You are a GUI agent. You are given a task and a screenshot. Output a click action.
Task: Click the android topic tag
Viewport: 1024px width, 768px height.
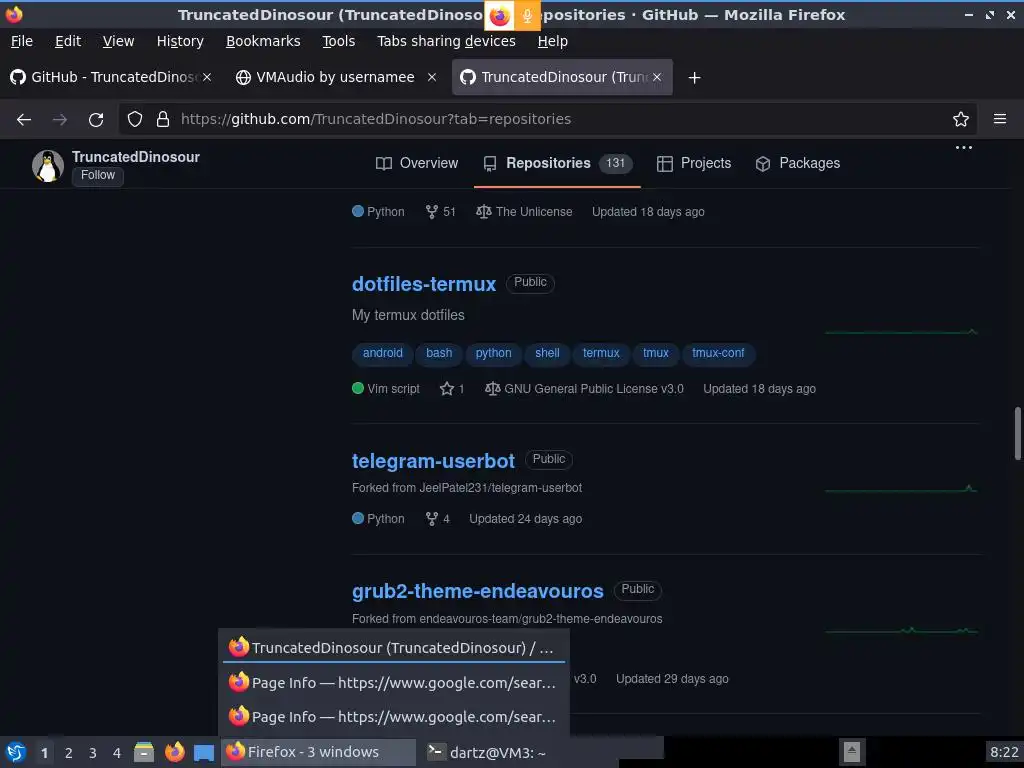point(383,353)
